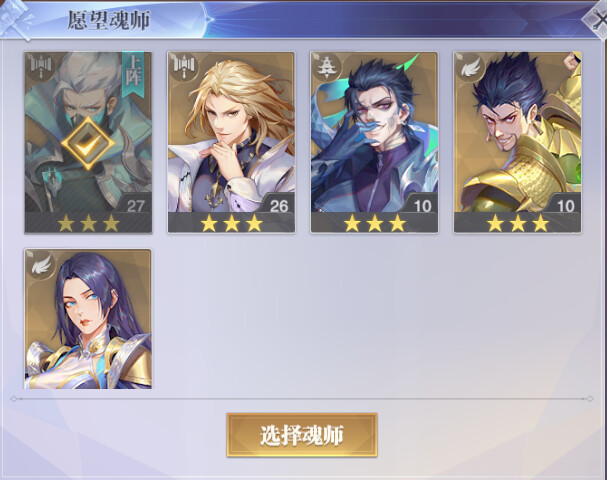Select the purple-haired woman soul master card
The width and height of the screenshot is (607, 480).
[88, 319]
